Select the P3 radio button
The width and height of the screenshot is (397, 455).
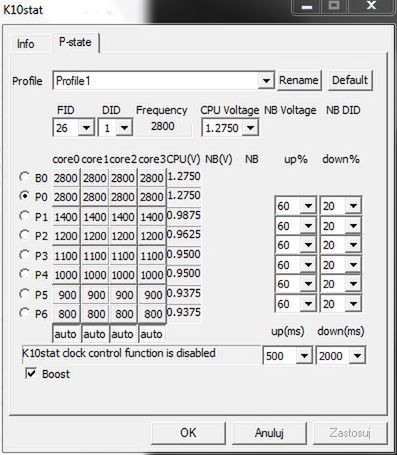click(24, 255)
